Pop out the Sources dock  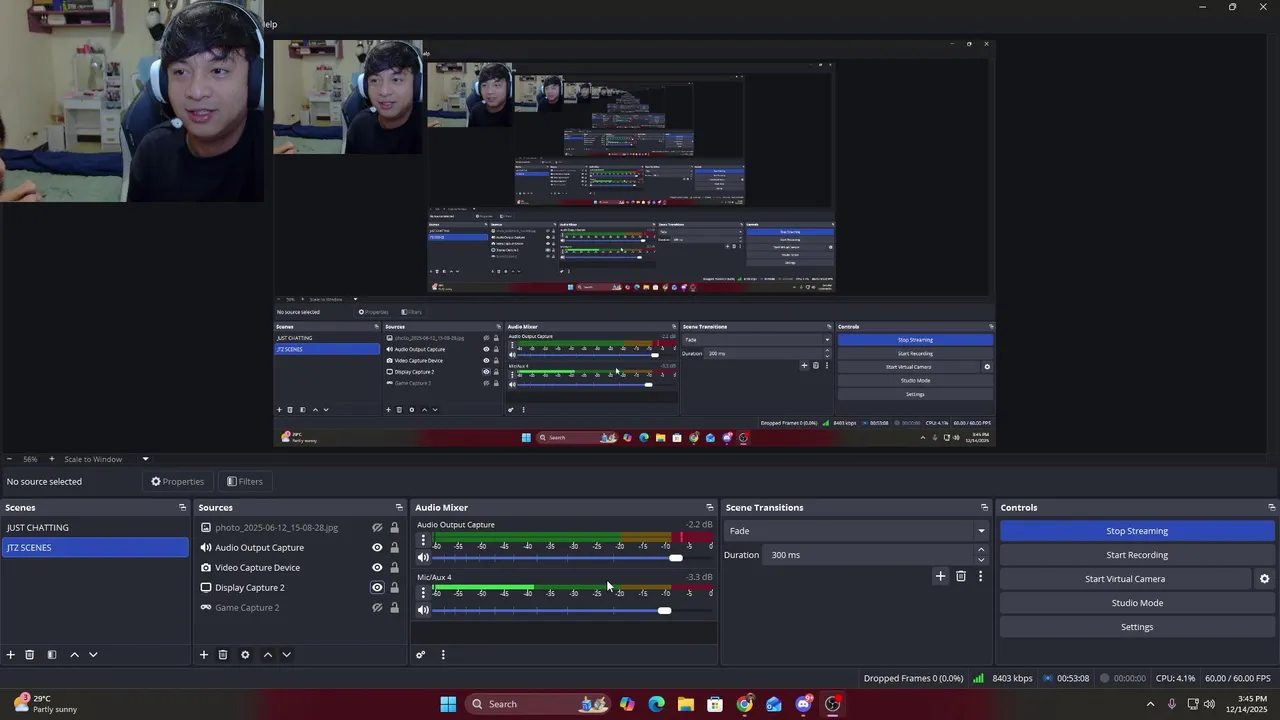pyautogui.click(x=399, y=508)
